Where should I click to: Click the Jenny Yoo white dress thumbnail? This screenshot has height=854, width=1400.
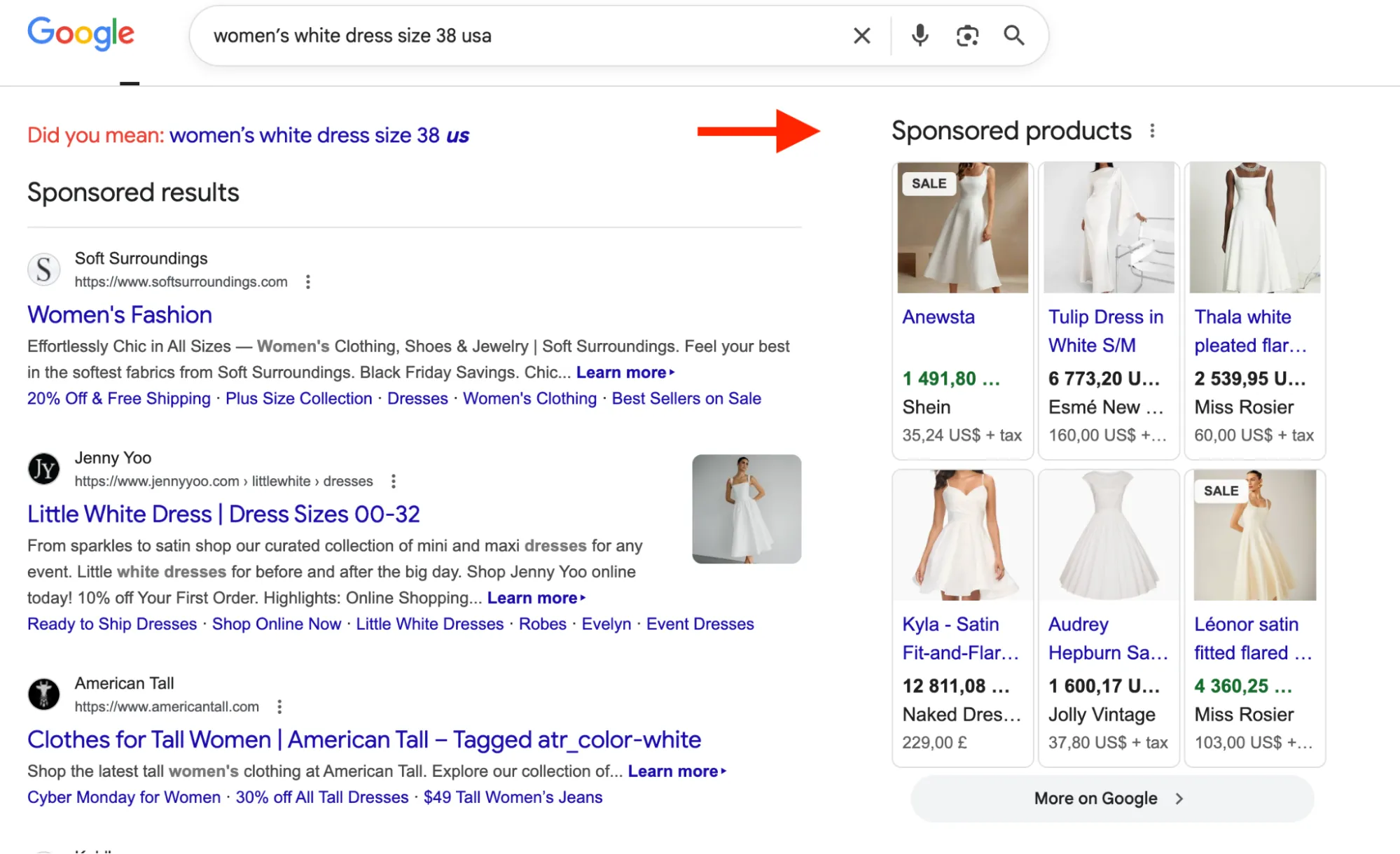746,509
